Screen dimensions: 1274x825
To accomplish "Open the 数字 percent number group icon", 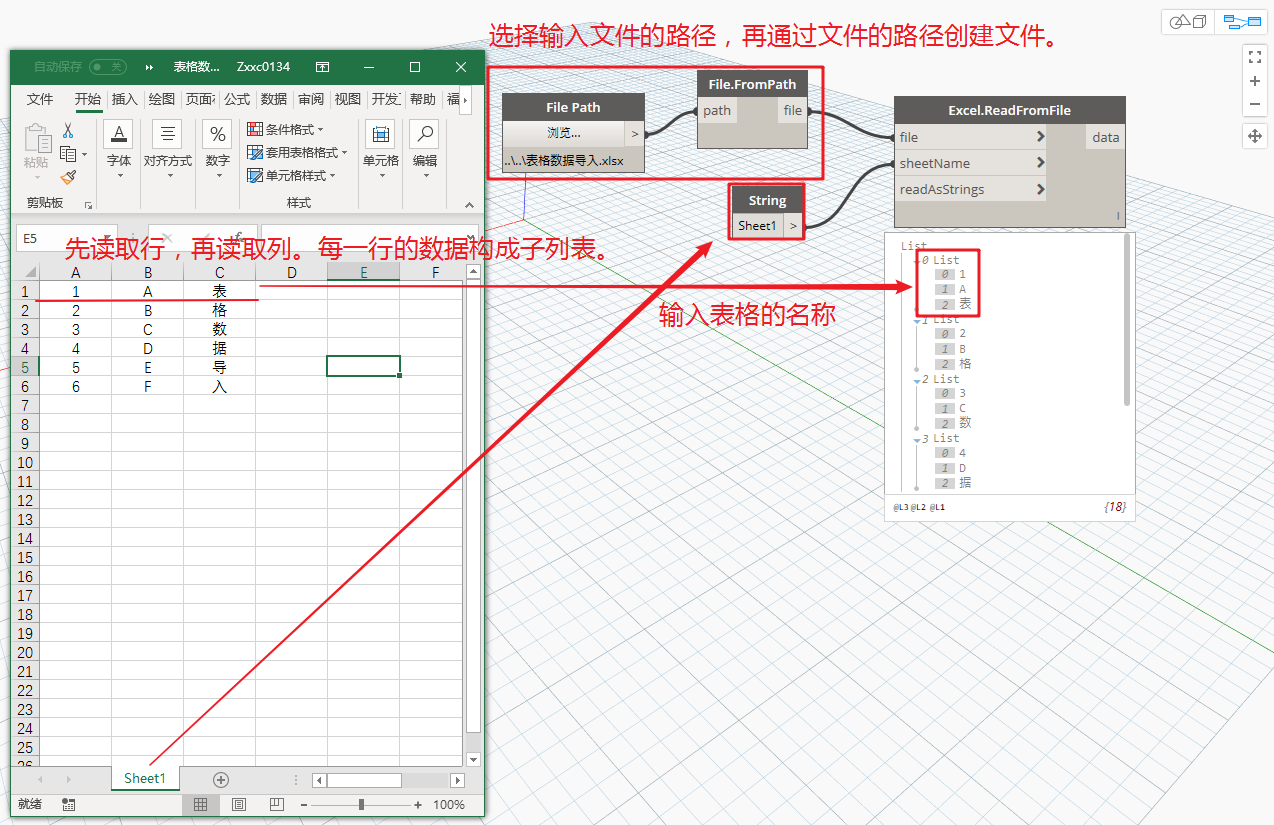I will 217,134.
